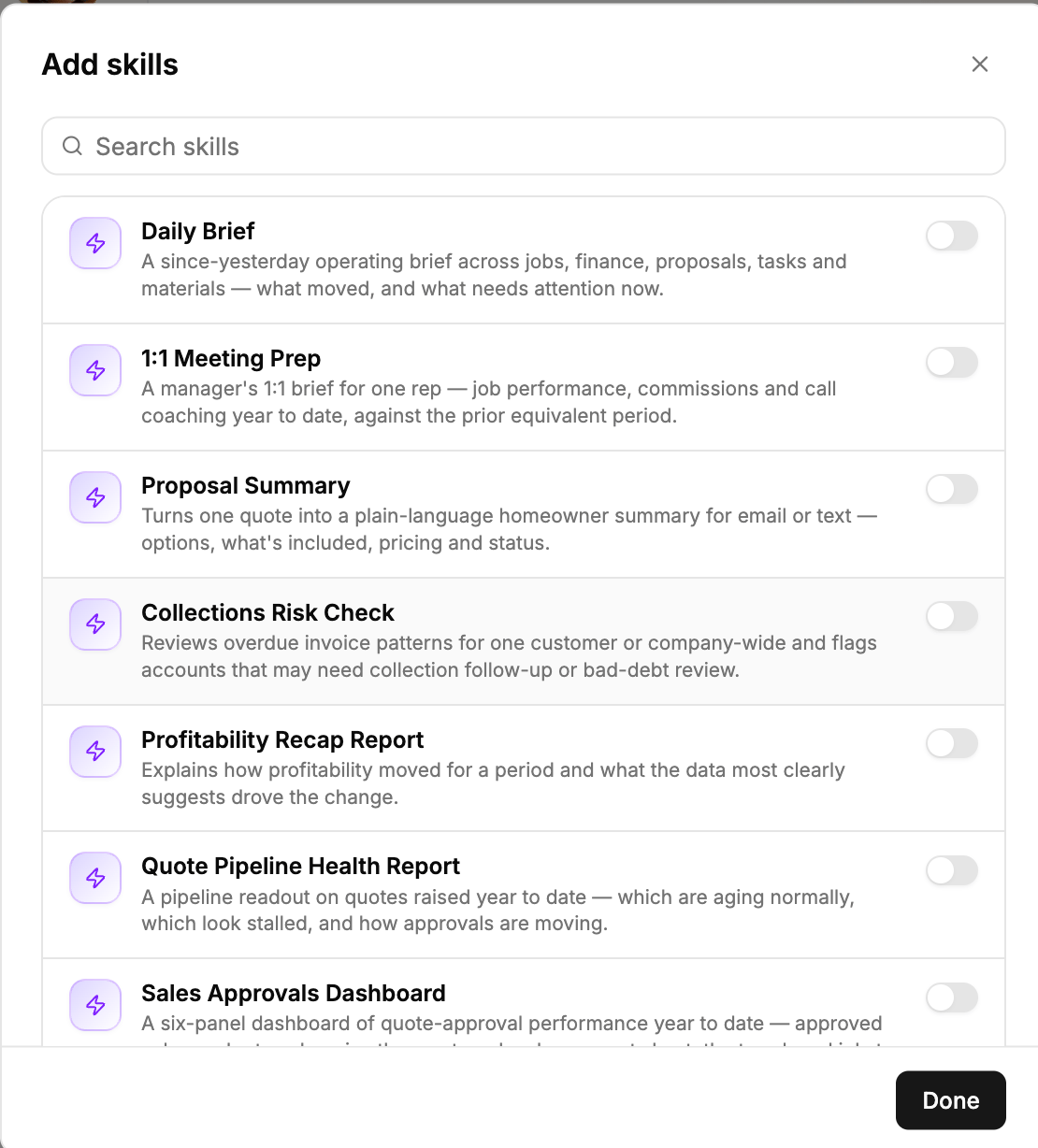Click the Daily Brief lightning bolt icon
This screenshot has height=1148, width=1038.
pos(95,243)
